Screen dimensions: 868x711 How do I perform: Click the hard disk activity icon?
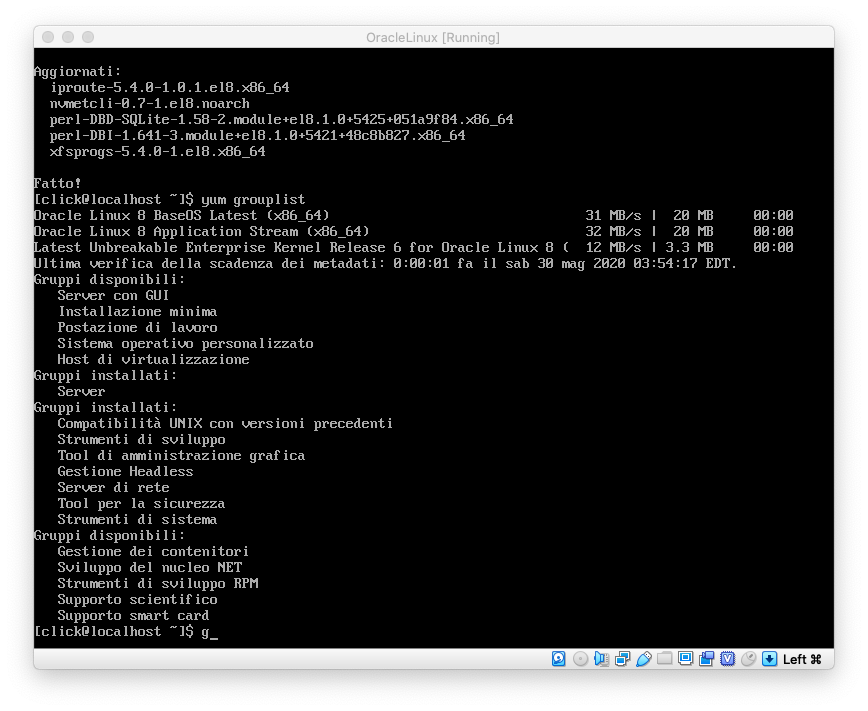pos(559,658)
